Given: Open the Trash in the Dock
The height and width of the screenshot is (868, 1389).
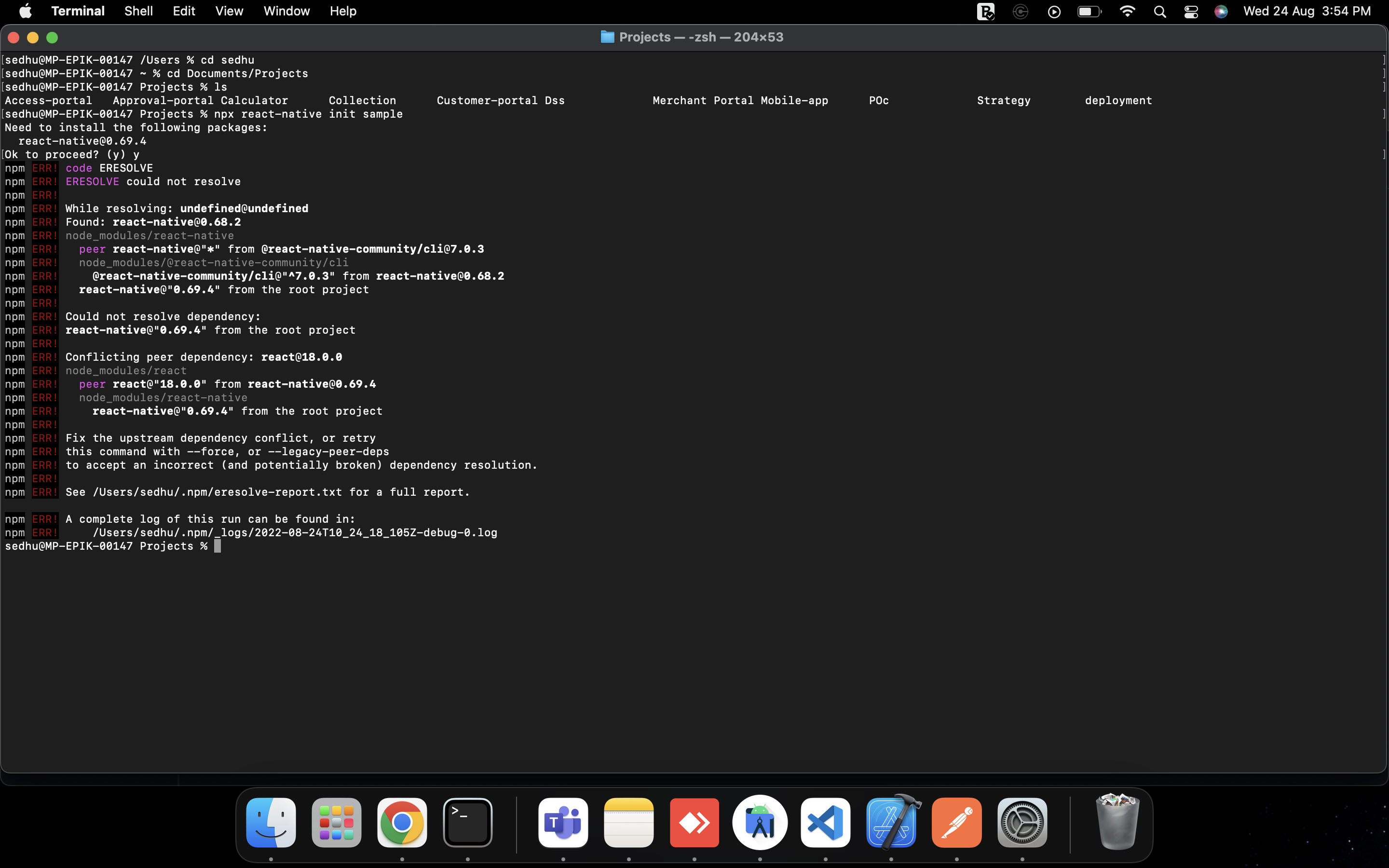Looking at the screenshot, I should pyautogui.click(x=1117, y=822).
